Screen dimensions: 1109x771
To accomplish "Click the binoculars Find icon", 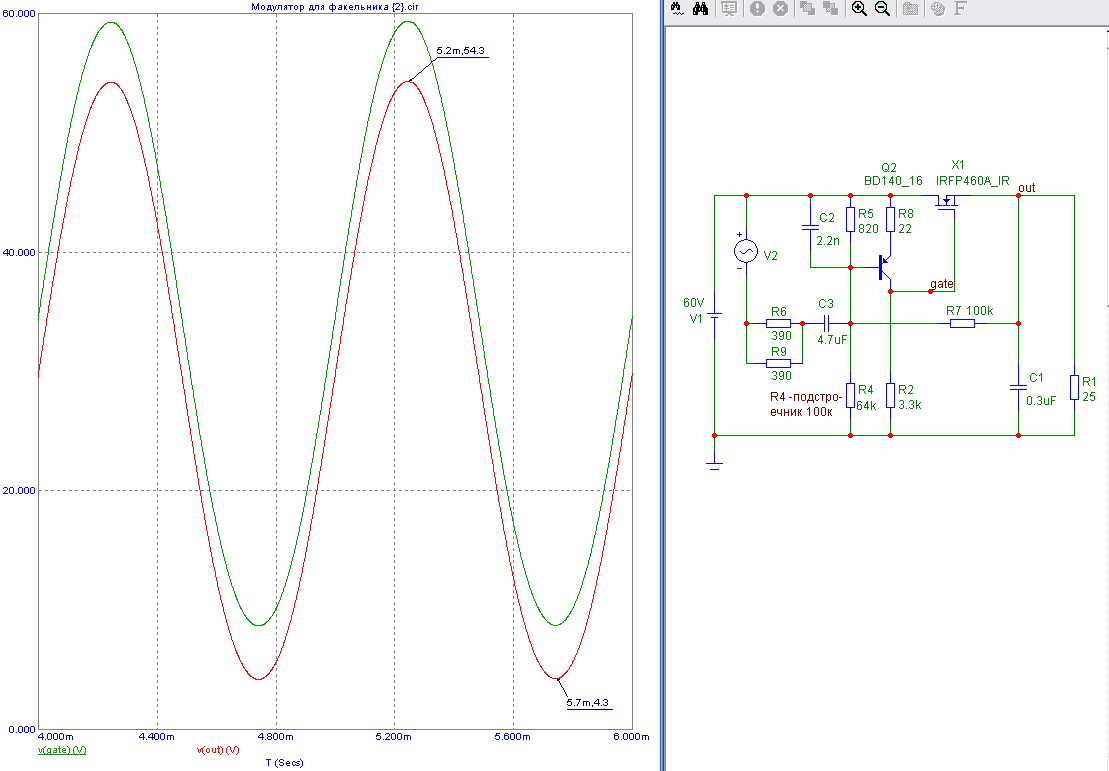I will click(701, 8).
